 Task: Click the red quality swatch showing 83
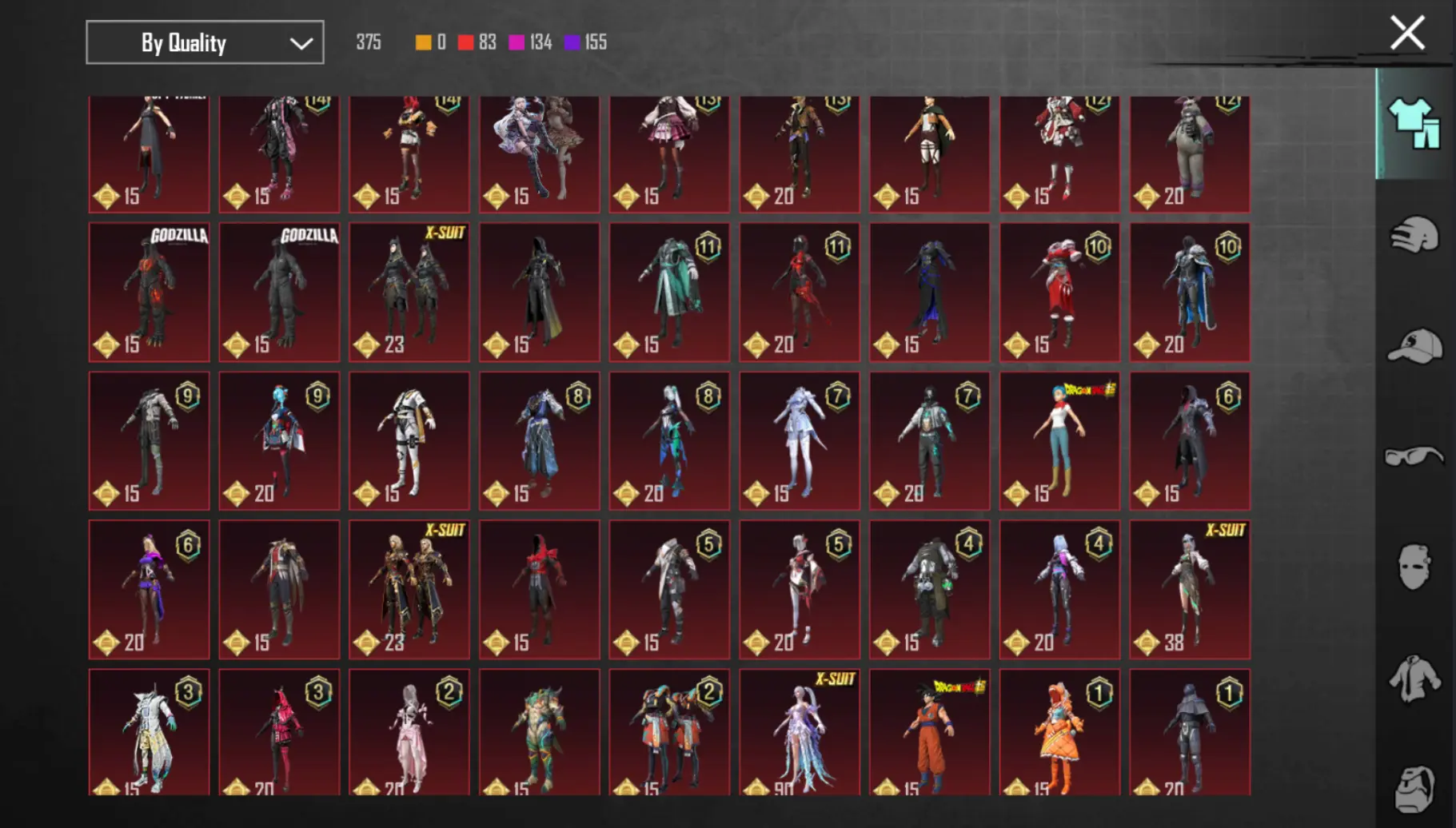(465, 42)
